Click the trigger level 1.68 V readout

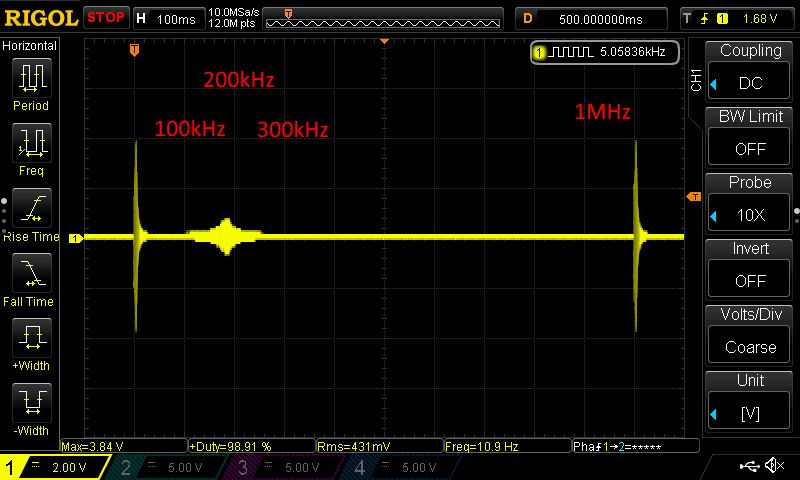pos(759,19)
